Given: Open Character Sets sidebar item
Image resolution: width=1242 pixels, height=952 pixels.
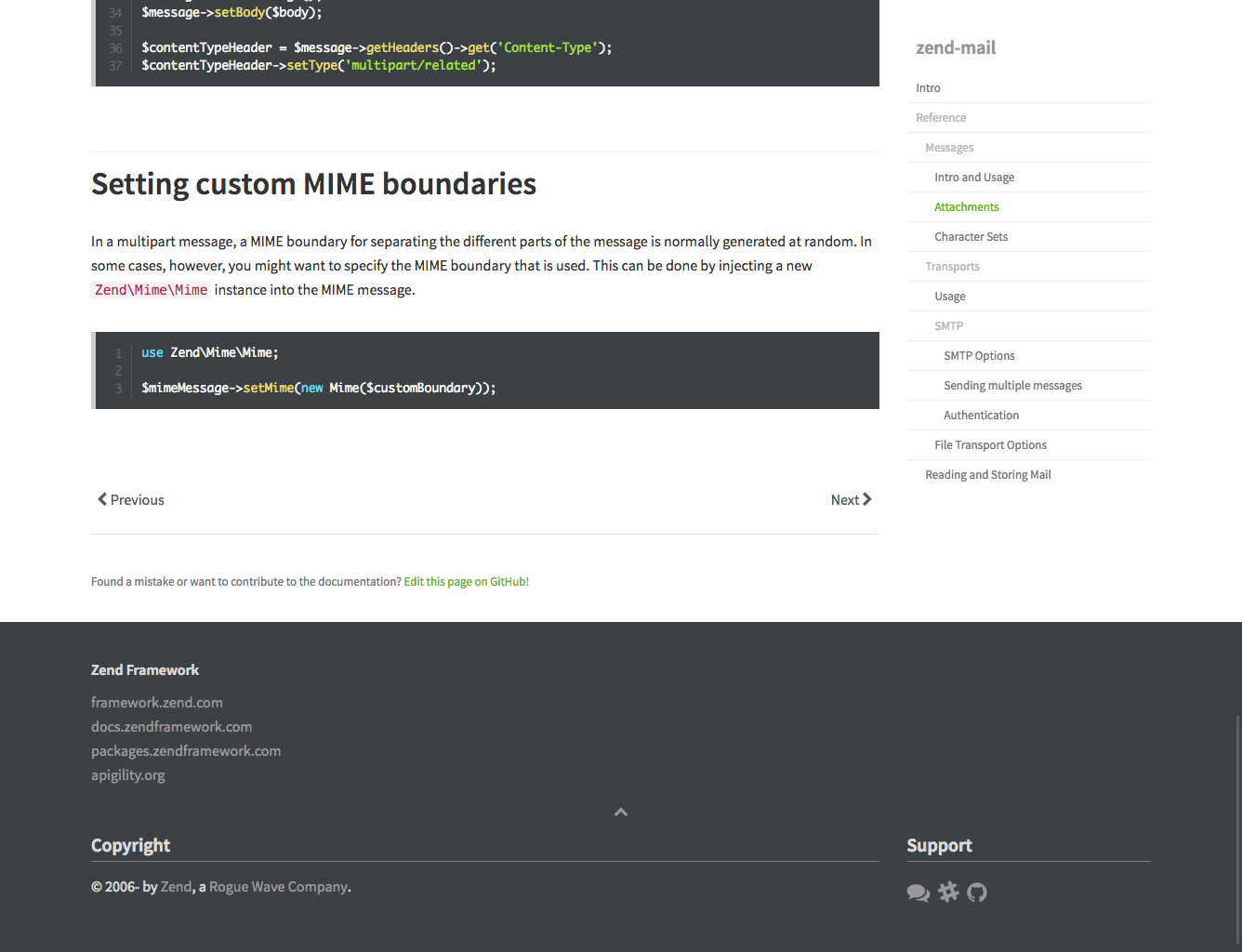Looking at the screenshot, I should 1029,237.
